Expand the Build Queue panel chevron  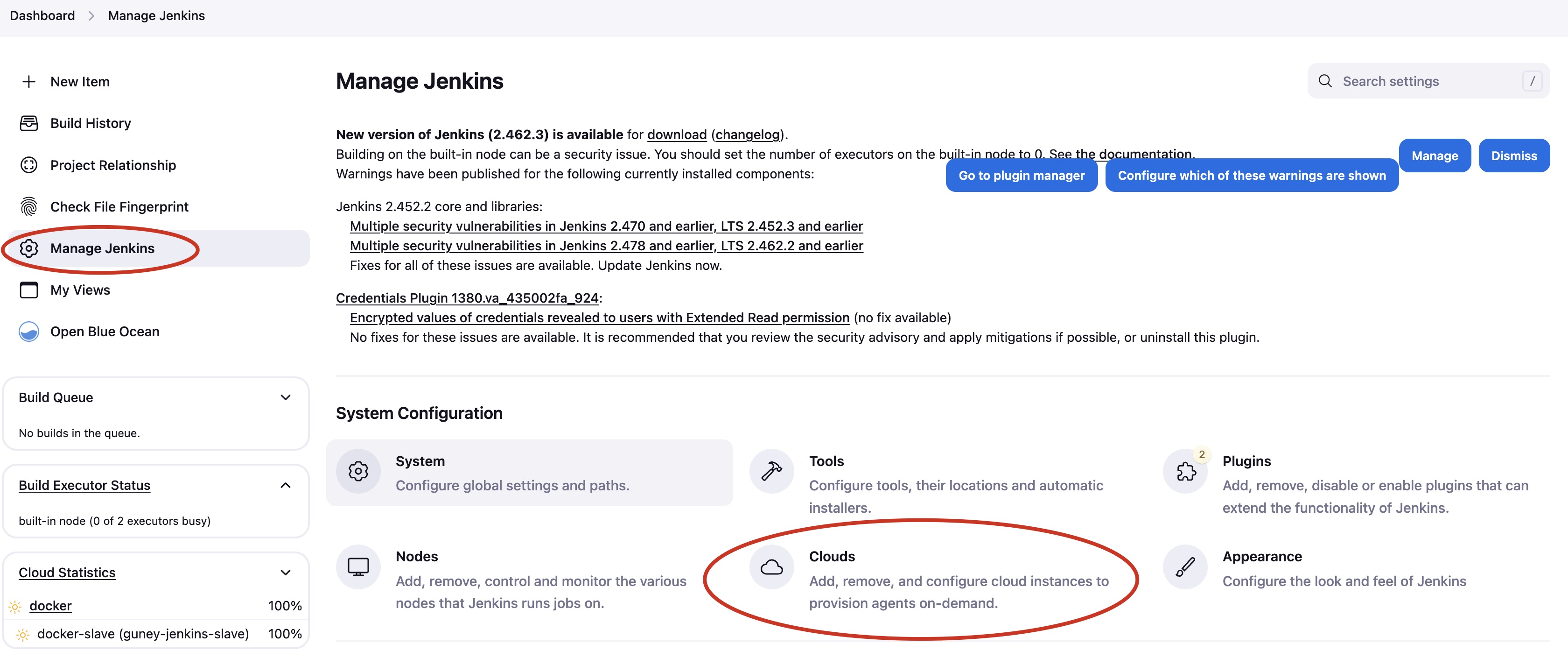[x=285, y=398]
